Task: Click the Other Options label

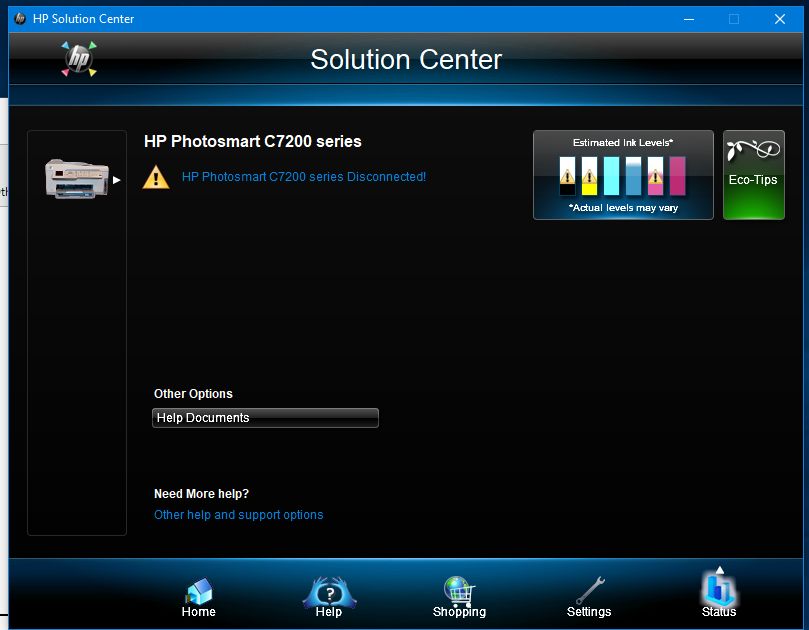Action: (x=193, y=394)
